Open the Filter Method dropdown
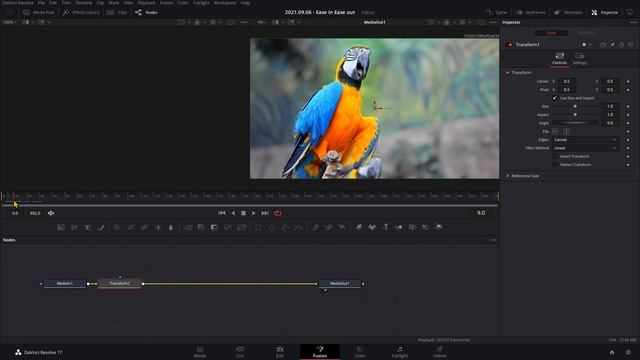640x360 pixels. (x=585, y=148)
